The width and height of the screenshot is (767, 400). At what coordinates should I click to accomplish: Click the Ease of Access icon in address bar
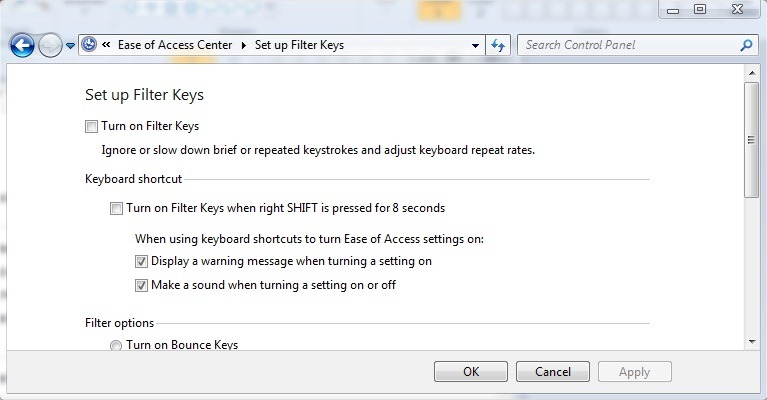click(89, 45)
